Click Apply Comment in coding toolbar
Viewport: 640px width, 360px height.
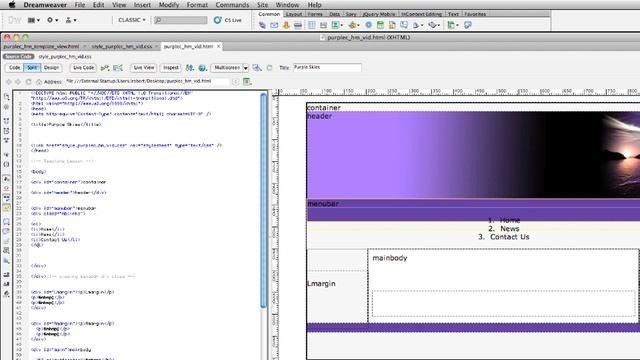[x=6, y=222]
